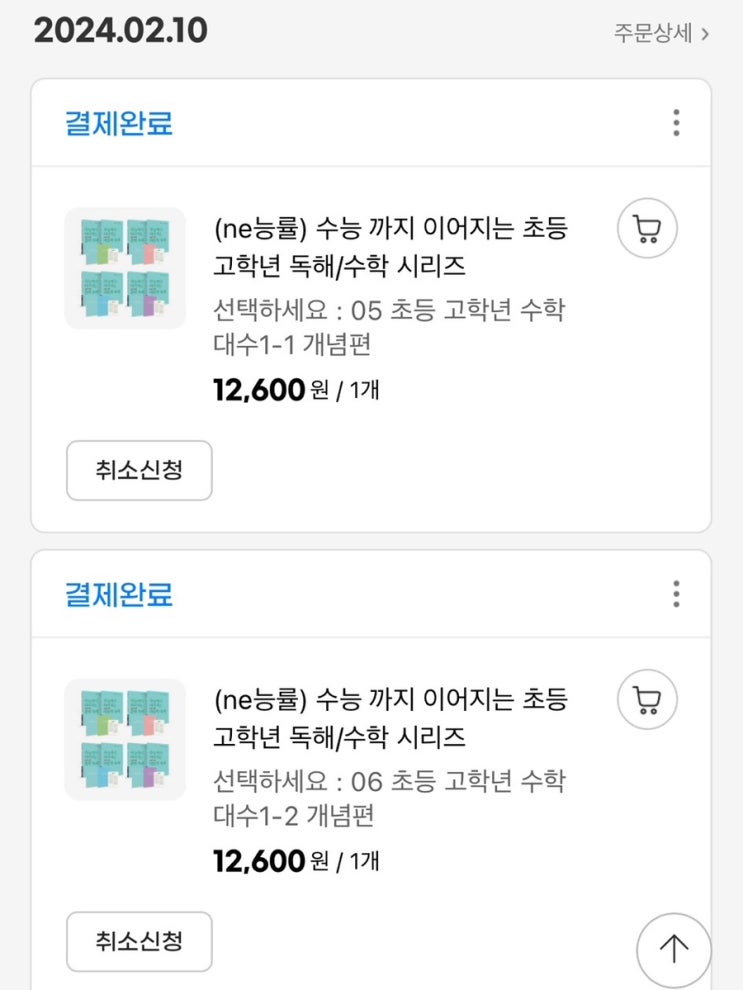The height and width of the screenshot is (990, 743).
Task: Open three-dot menu for 대수1-2 order
Action: click(676, 594)
